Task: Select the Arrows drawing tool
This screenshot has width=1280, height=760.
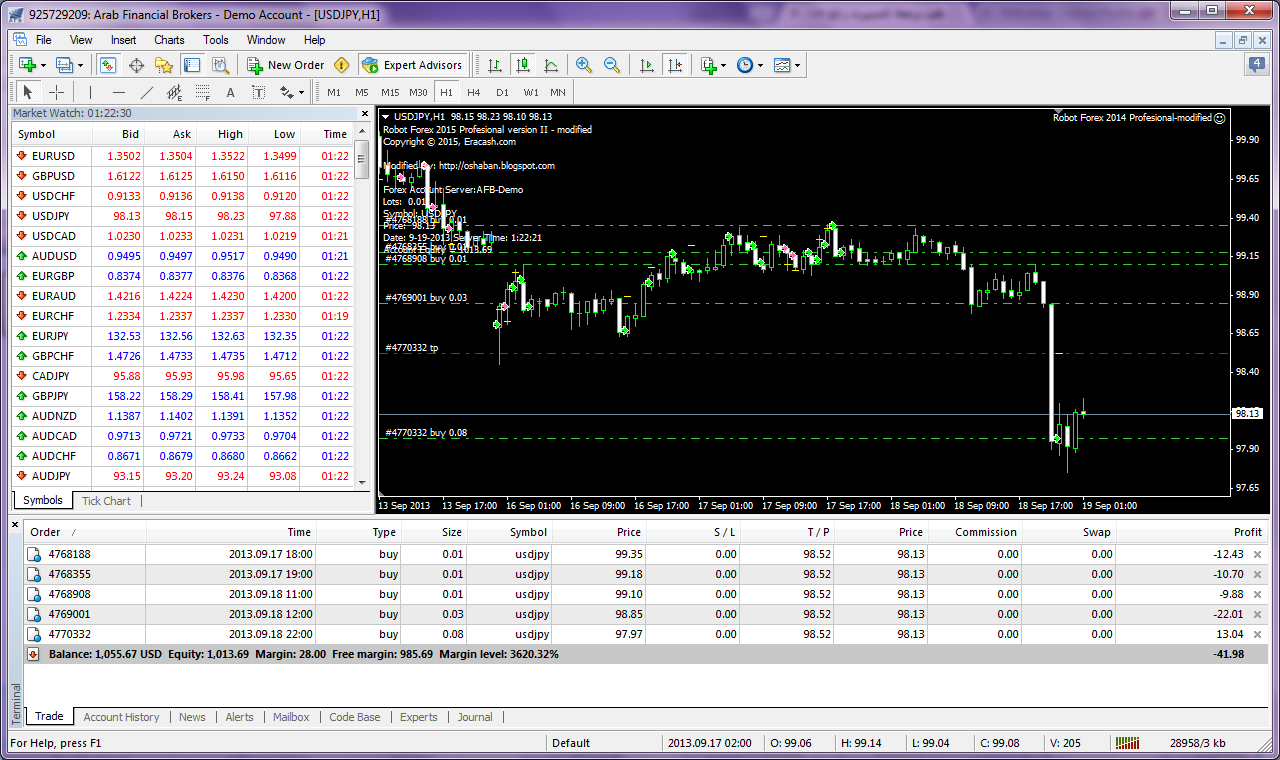Action: (286, 92)
